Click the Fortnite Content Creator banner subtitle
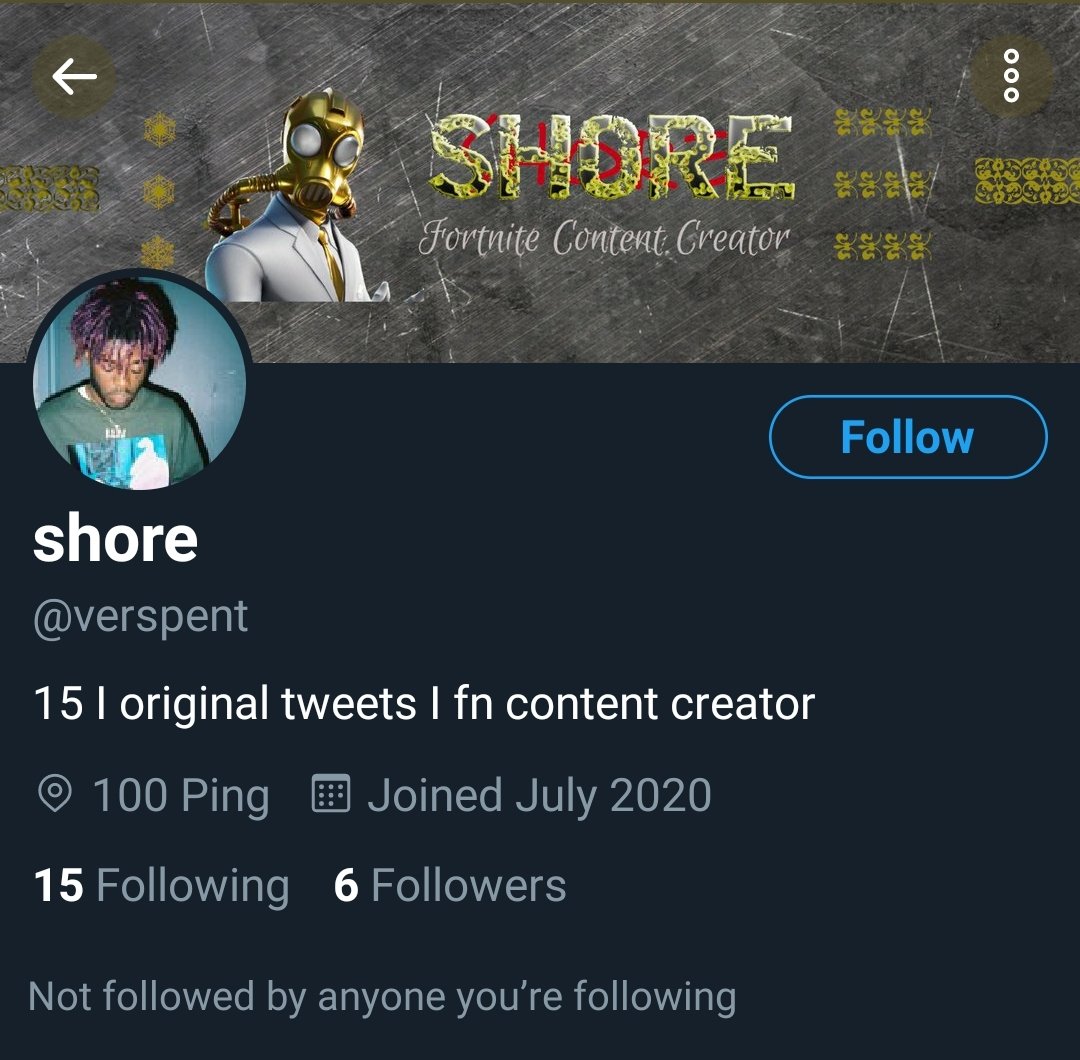 pyautogui.click(x=604, y=240)
